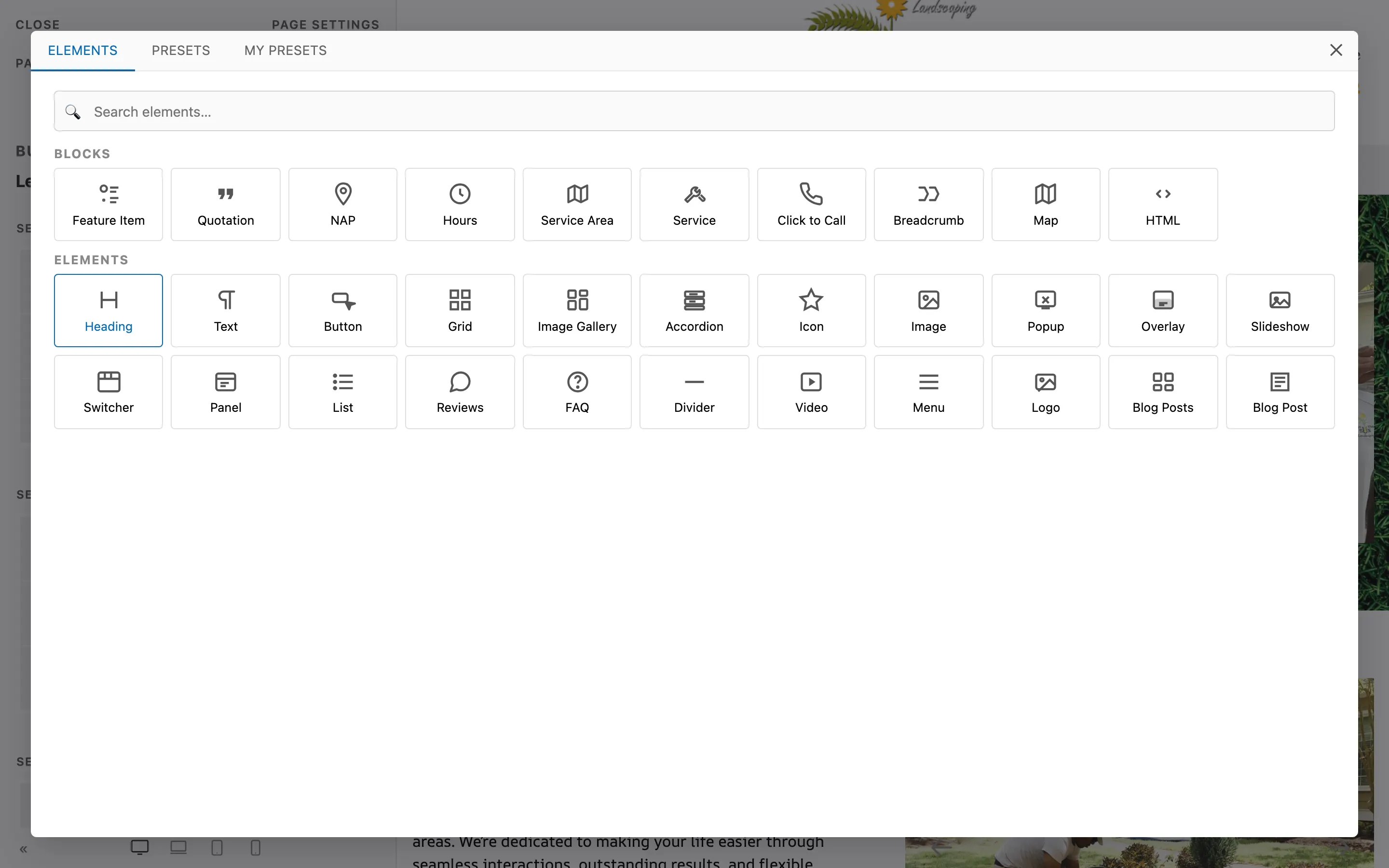
Task: Add an HTML block
Action: (x=1163, y=204)
